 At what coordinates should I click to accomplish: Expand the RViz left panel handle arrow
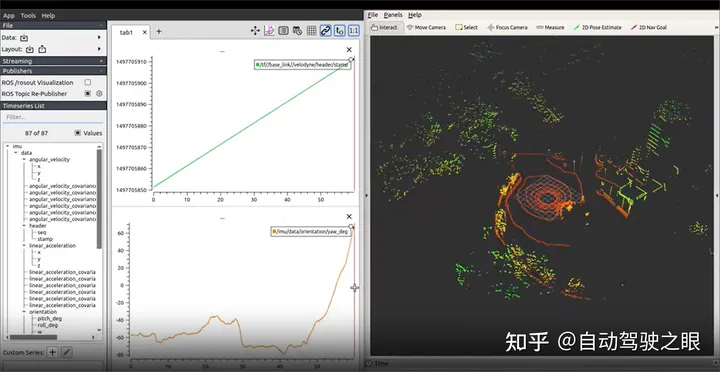click(x=366, y=196)
